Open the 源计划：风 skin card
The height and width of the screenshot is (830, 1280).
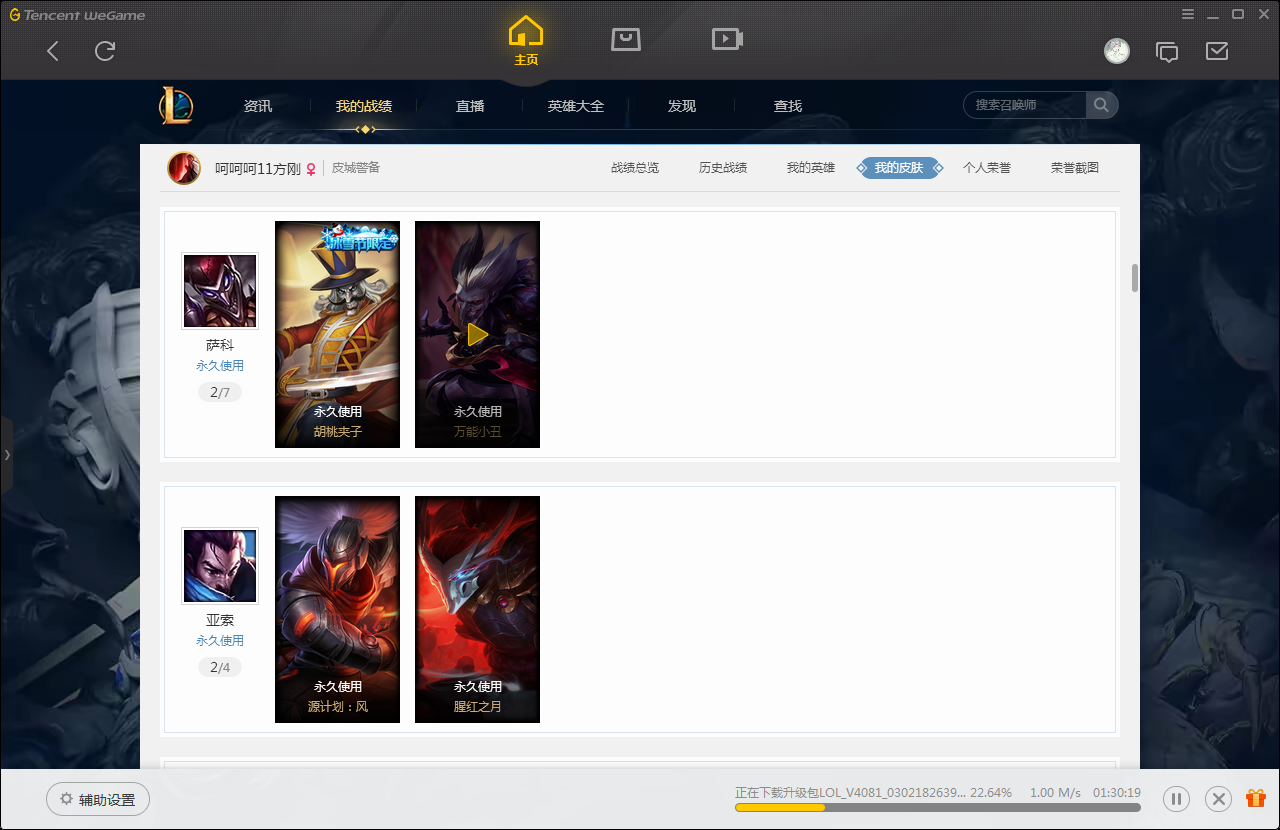(x=337, y=609)
